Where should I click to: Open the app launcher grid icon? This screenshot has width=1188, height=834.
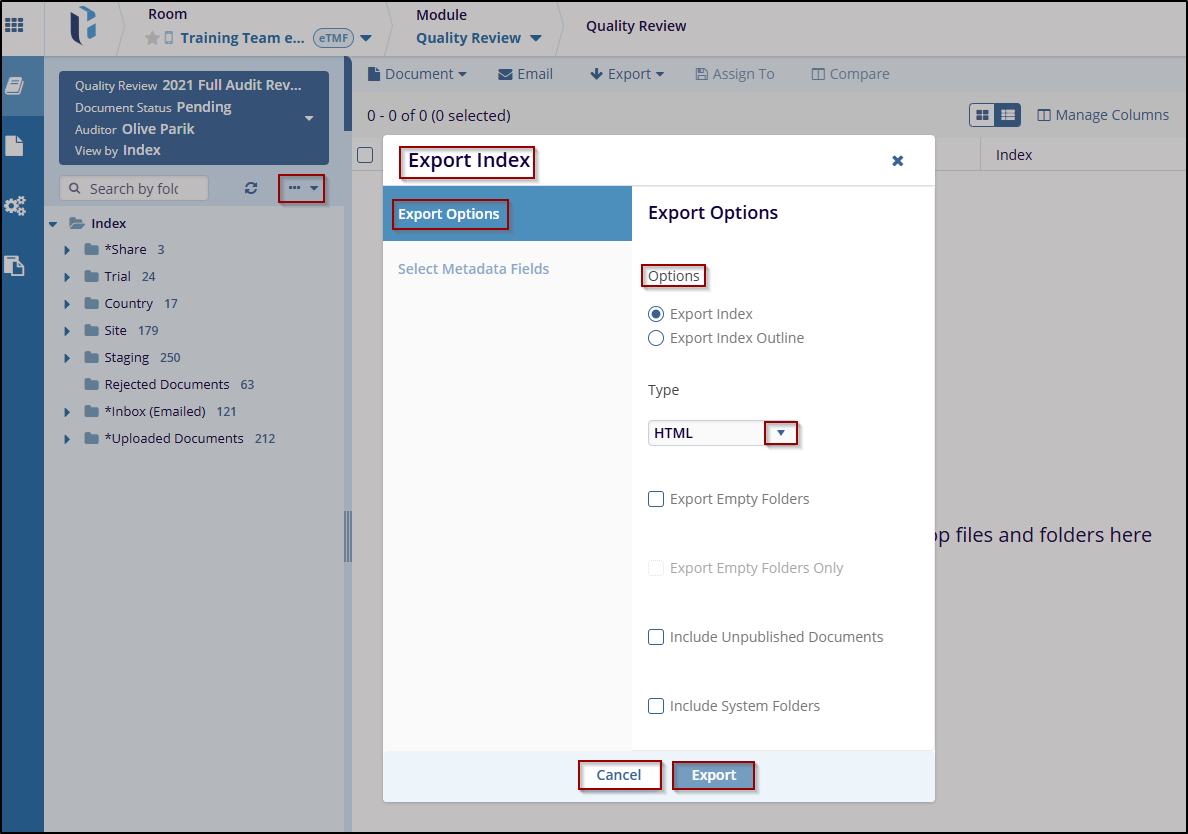pos(14,25)
